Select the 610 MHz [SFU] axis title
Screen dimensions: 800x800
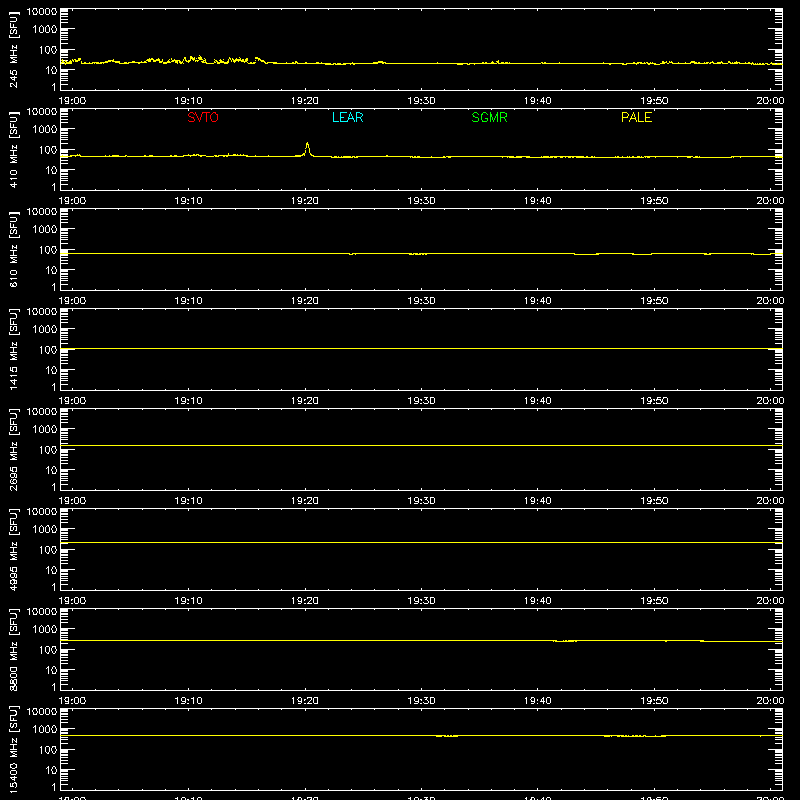coord(14,249)
